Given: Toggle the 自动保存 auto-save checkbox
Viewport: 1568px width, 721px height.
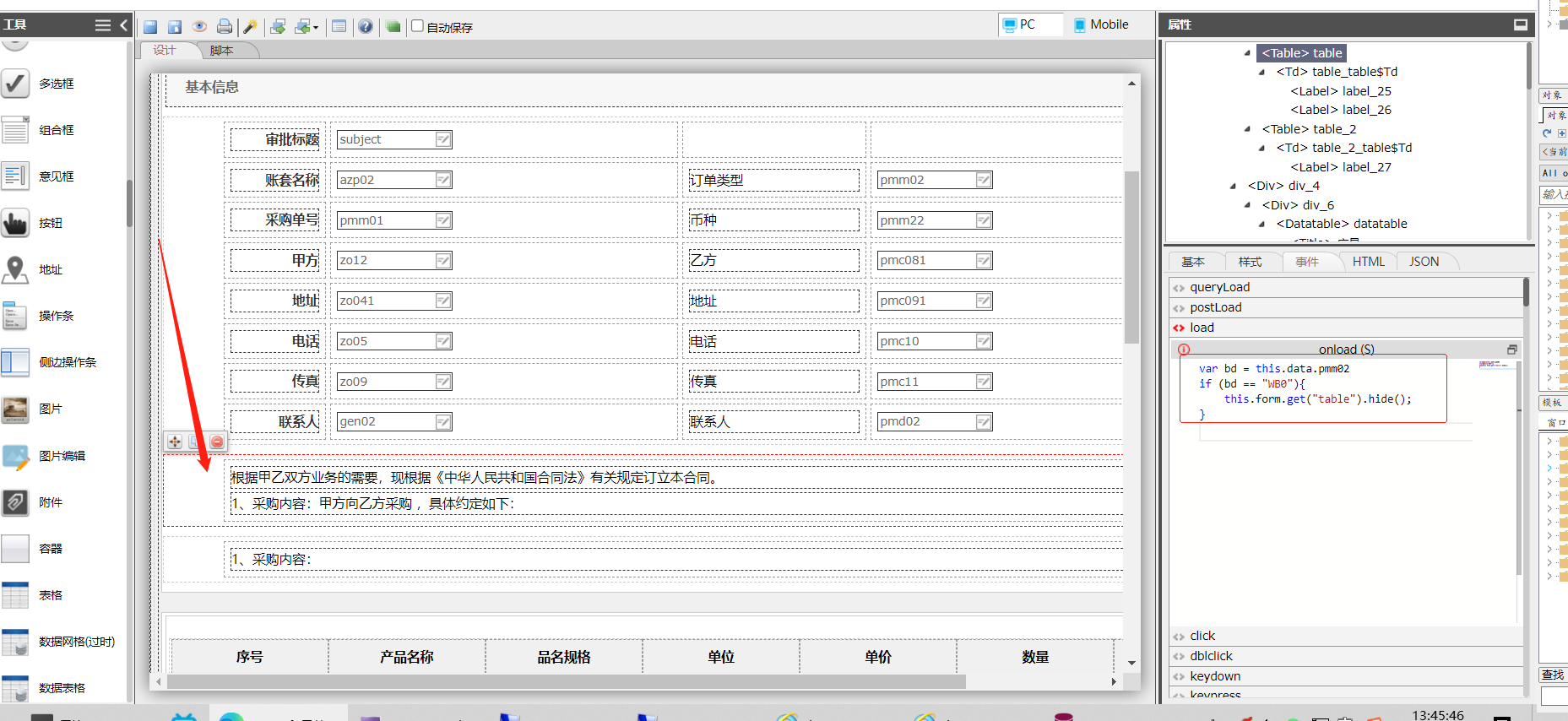Looking at the screenshot, I should coord(417,26).
